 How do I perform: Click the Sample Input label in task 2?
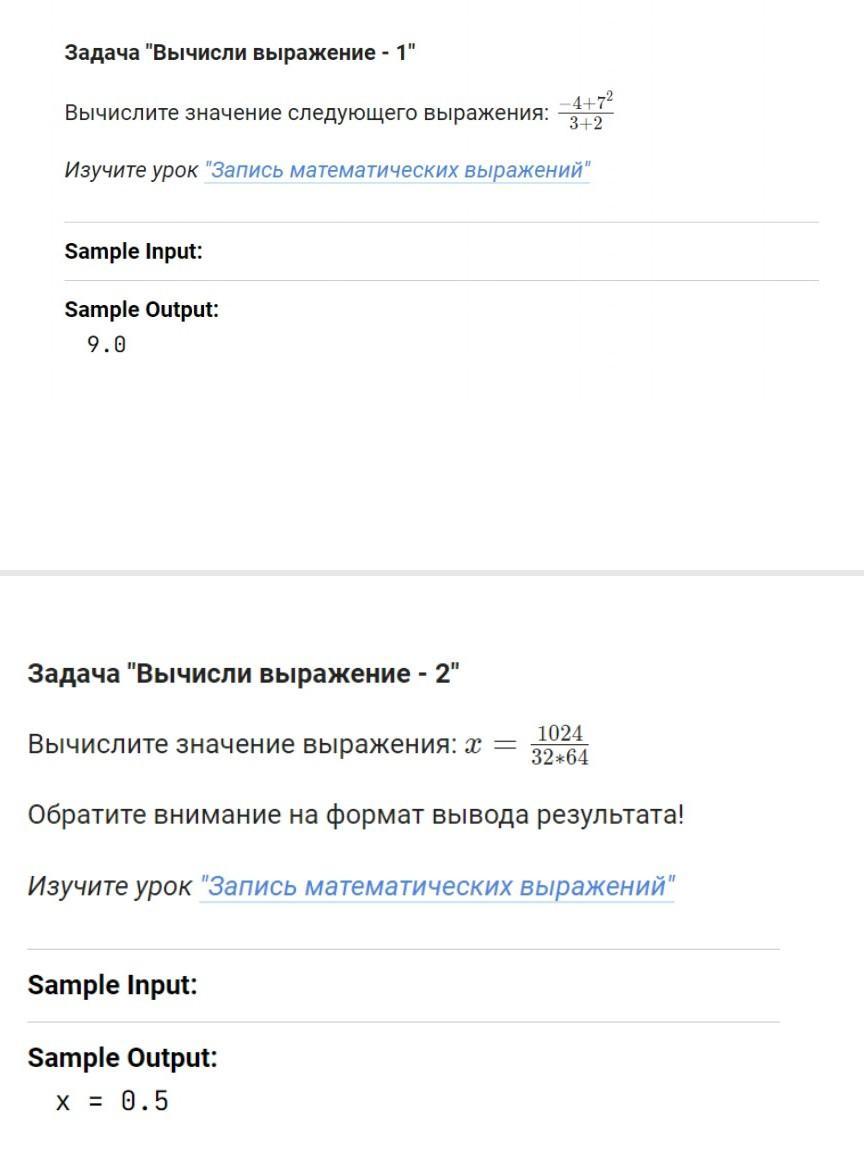(112, 985)
